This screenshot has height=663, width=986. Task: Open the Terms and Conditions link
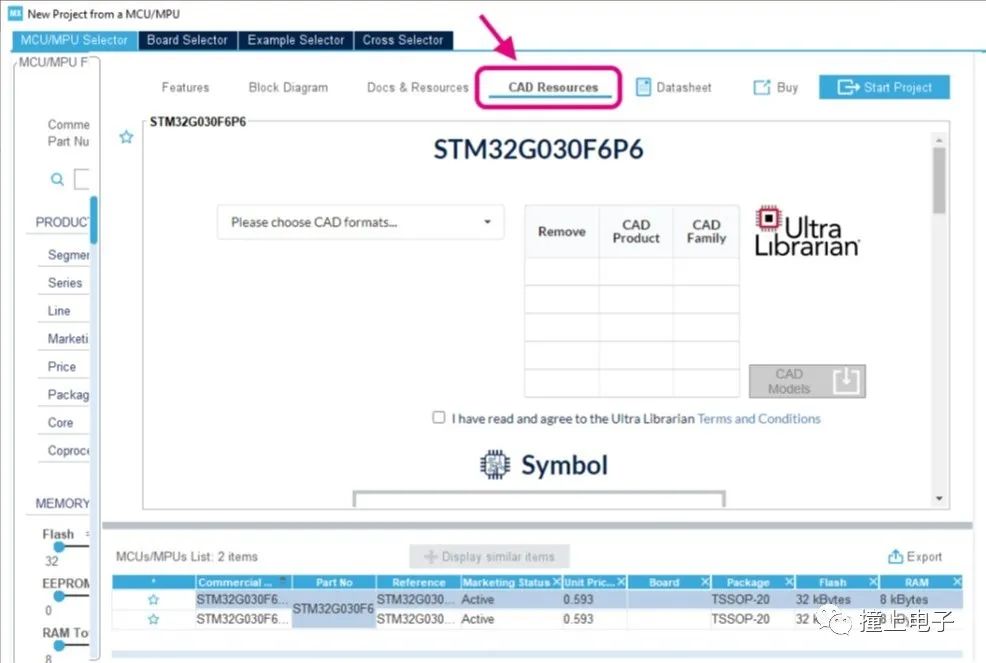pyautogui.click(x=759, y=419)
